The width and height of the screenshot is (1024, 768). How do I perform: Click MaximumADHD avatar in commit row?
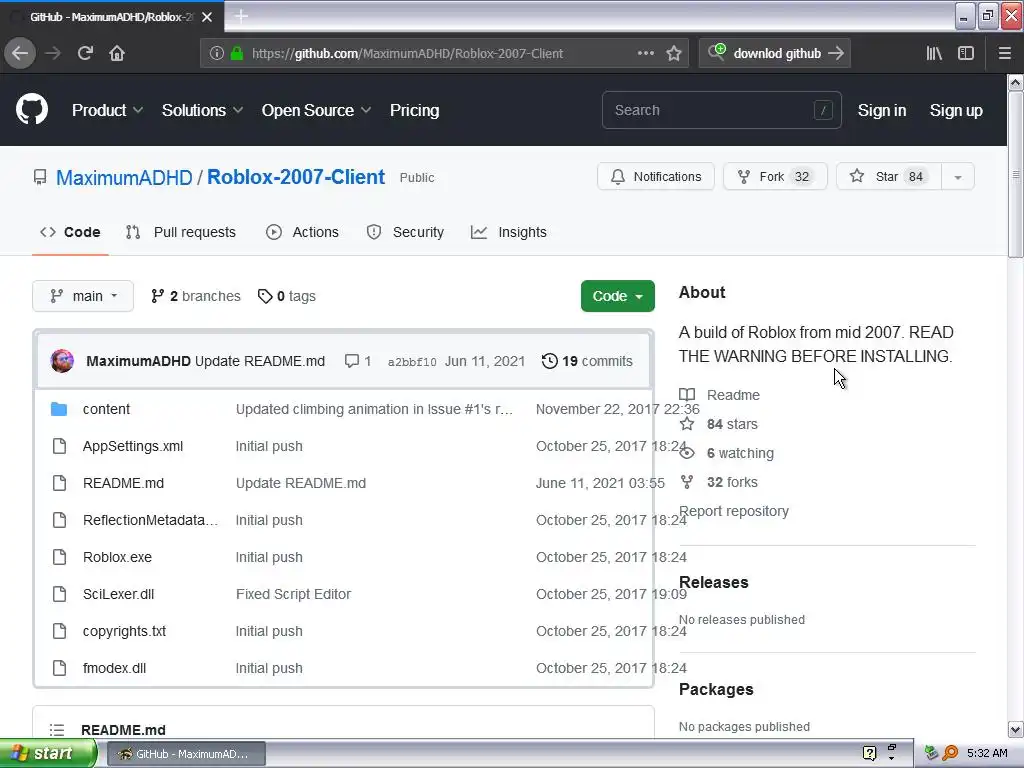(62, 361)
